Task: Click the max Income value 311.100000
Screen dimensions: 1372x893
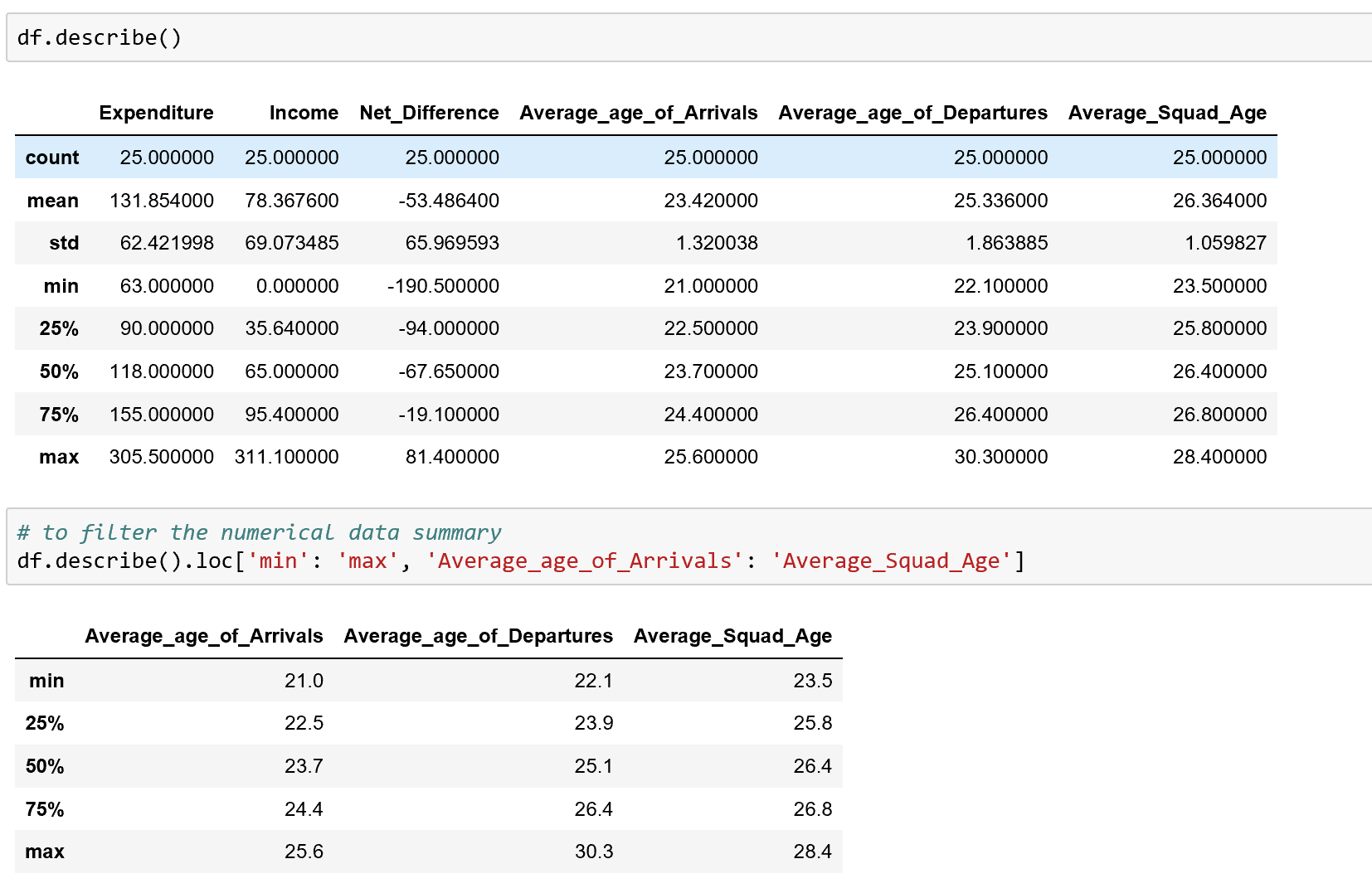Action: click(x=287, y=457)
